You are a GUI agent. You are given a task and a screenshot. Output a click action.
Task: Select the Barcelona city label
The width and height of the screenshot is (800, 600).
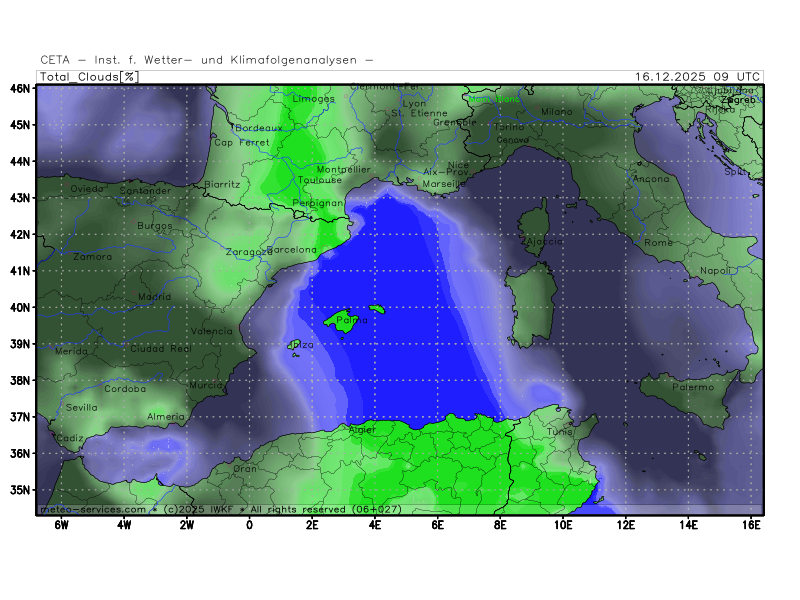tap(292, 249)
